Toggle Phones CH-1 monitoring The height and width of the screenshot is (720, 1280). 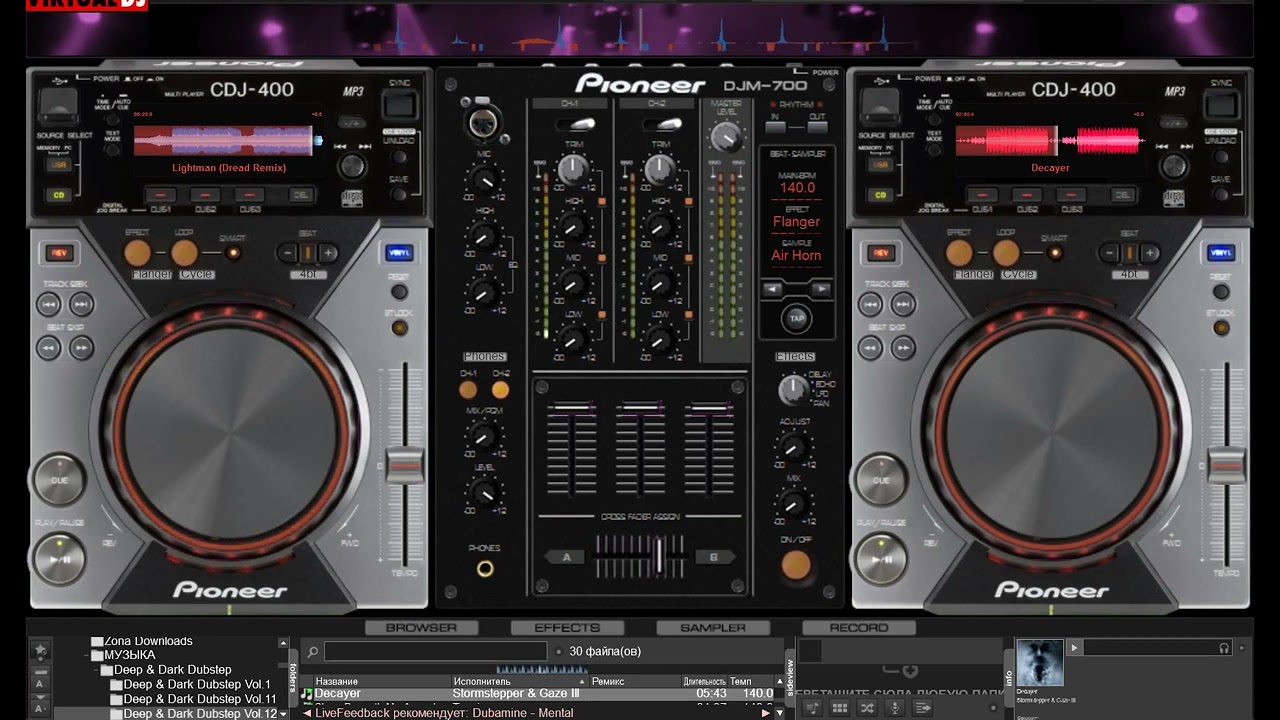(468, 390)
